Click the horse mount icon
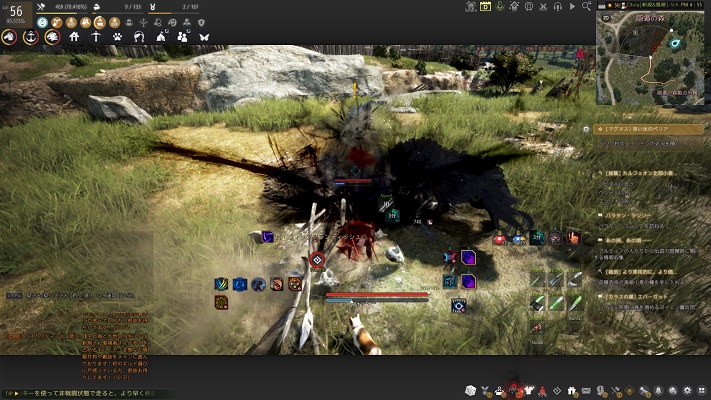 pos(9,37)
